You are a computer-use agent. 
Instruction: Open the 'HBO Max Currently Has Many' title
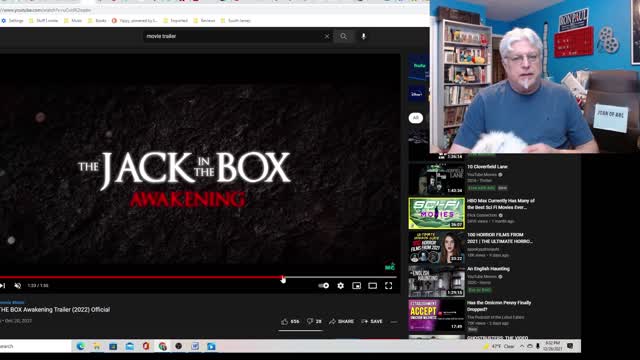click(x=501, y=204)
